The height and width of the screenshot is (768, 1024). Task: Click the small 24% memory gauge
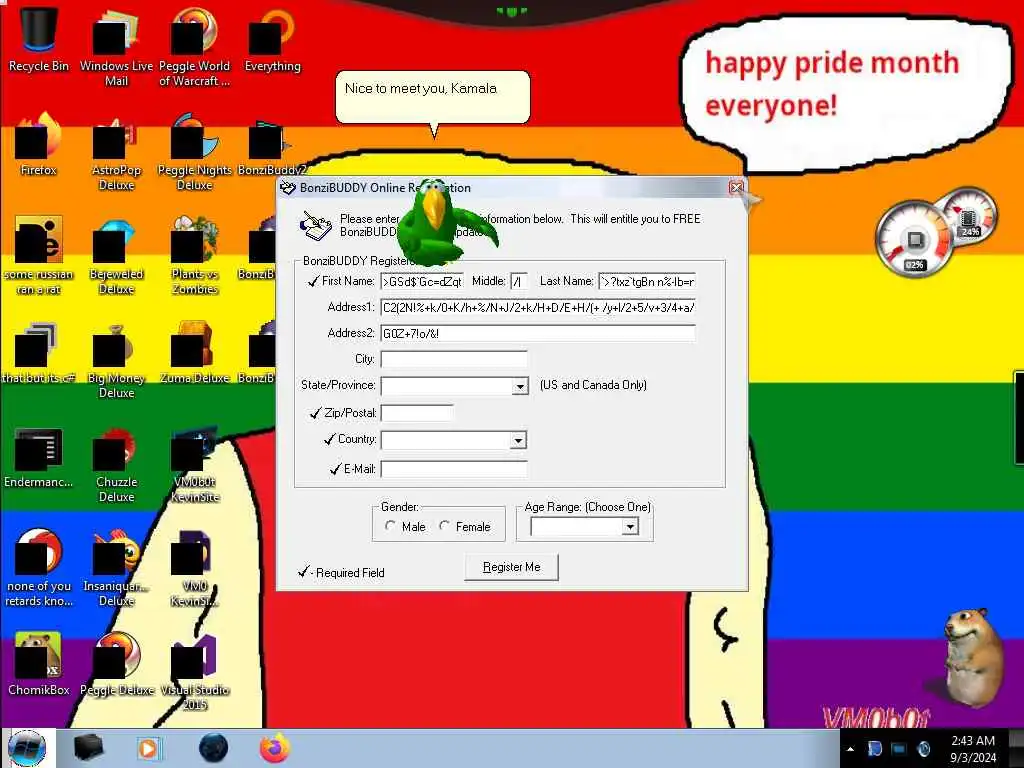pos(969,217)
